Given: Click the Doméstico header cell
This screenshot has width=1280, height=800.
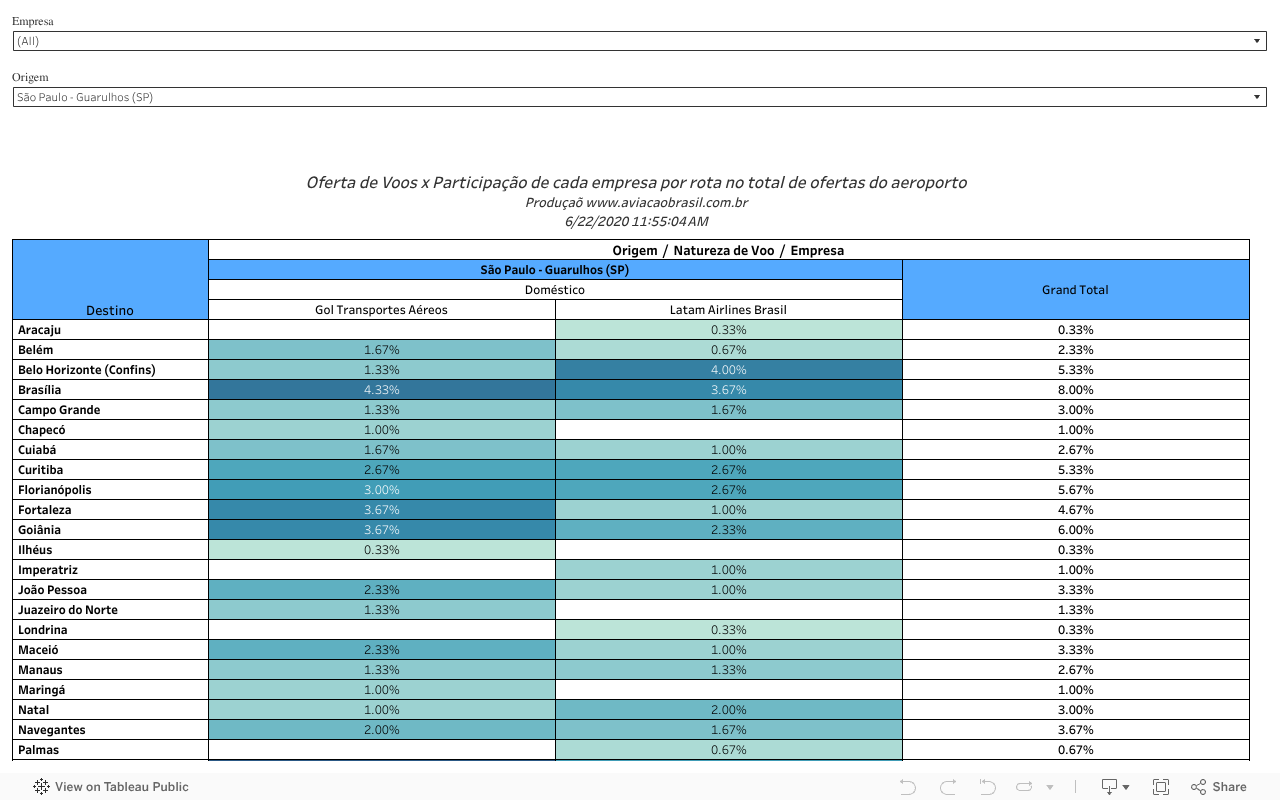Looking at the screenshot, I should pyautogui.click(x=555, y=290).
